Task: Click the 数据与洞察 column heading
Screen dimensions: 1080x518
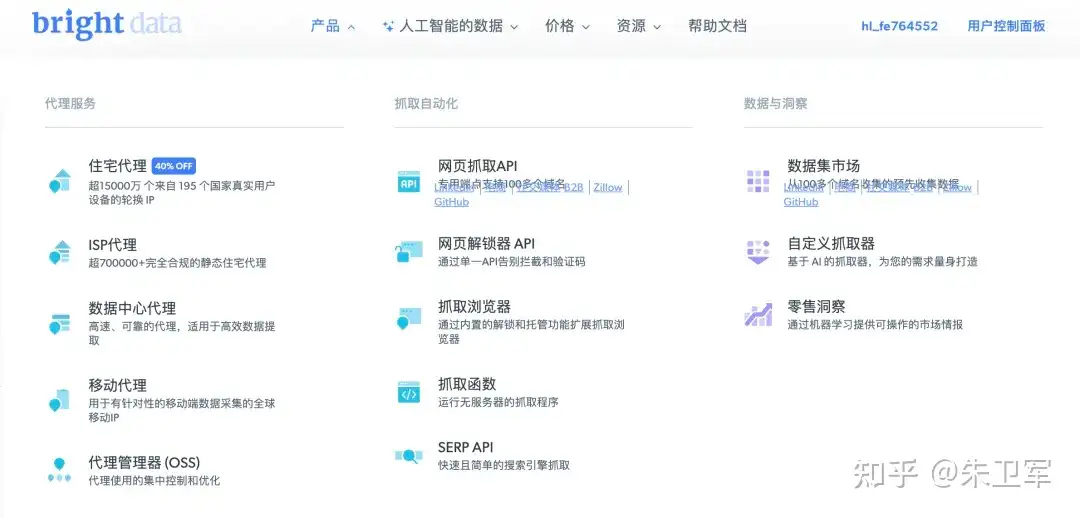Action: click(x=776, y=103)
